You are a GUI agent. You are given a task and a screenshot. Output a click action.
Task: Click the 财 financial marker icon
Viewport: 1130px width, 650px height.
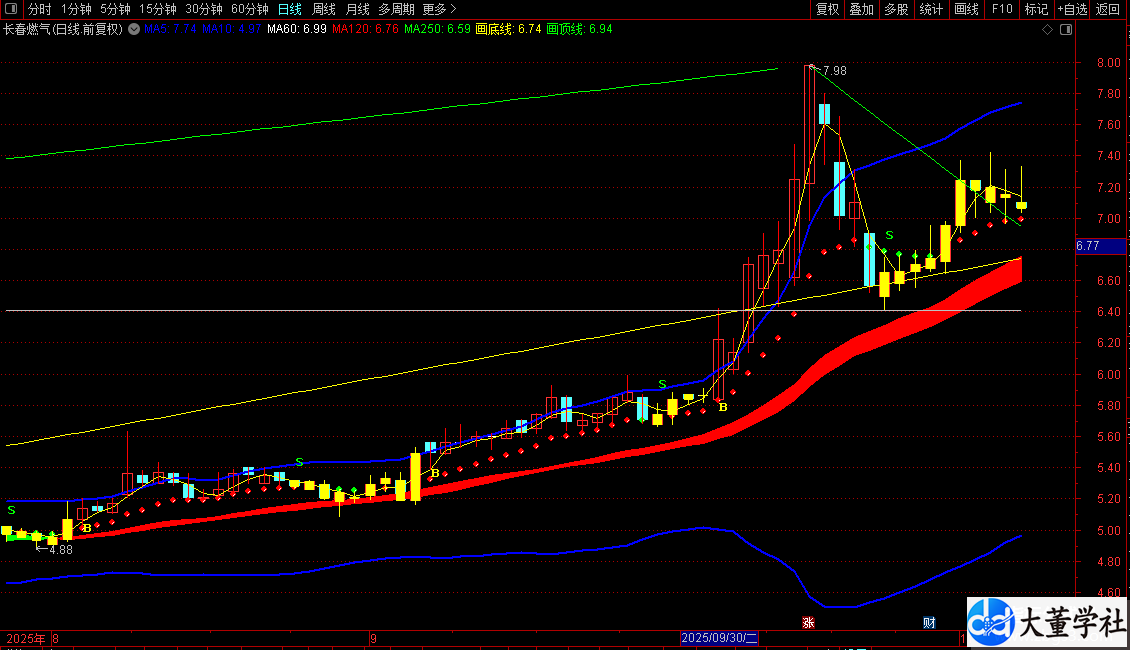click(929, 623)
